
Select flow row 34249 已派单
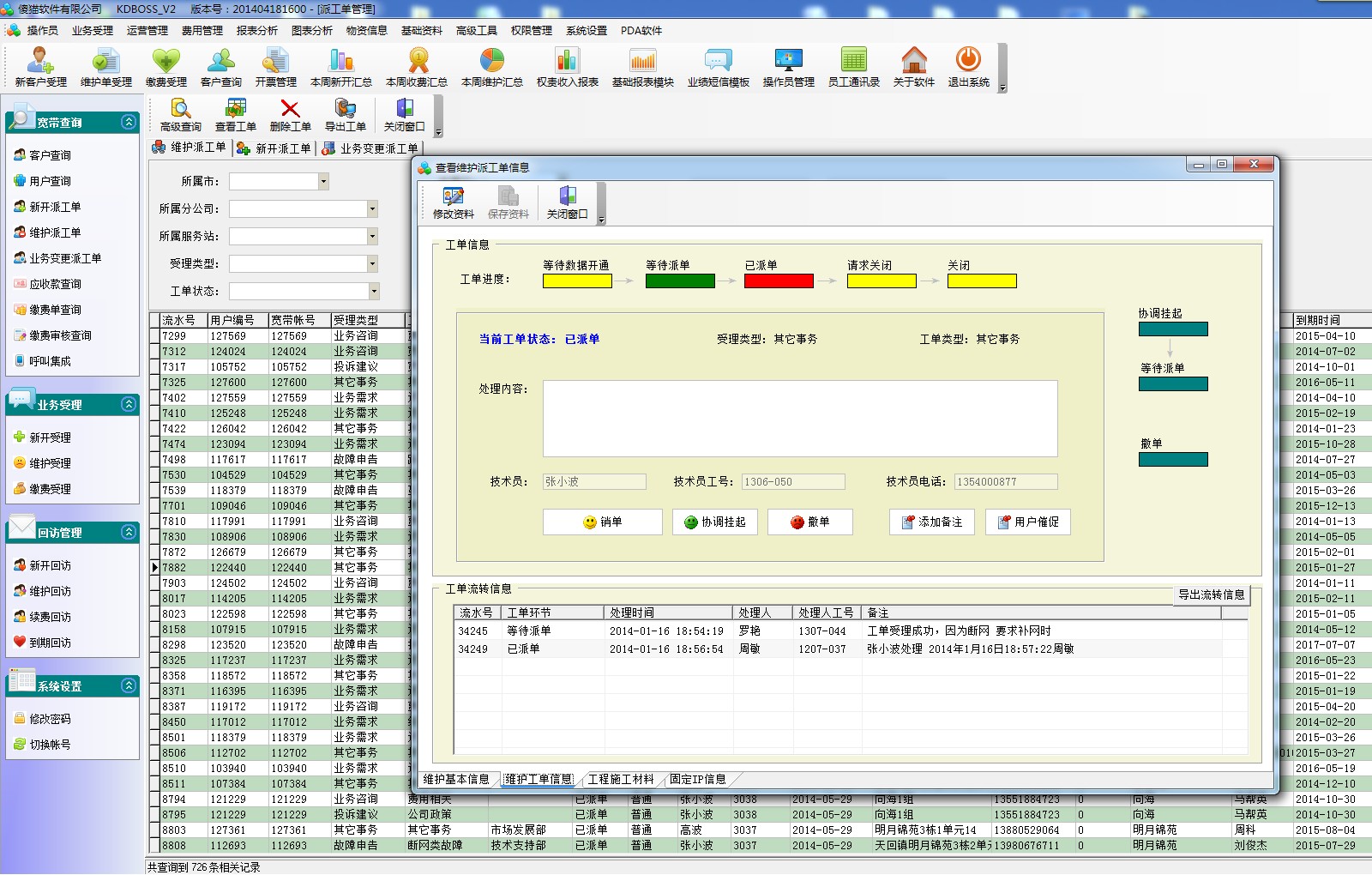(x=850, y=649)
